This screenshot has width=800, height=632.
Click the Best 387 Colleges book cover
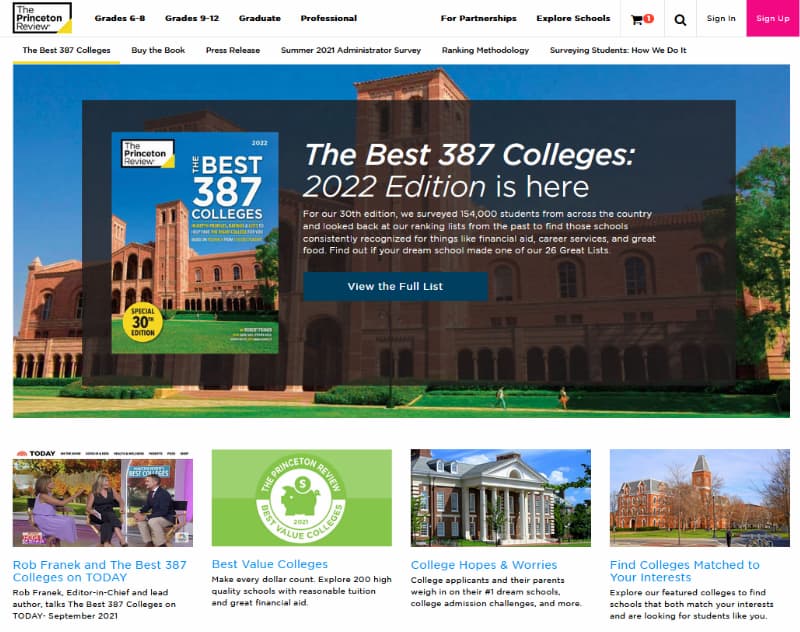pos(195,243)
